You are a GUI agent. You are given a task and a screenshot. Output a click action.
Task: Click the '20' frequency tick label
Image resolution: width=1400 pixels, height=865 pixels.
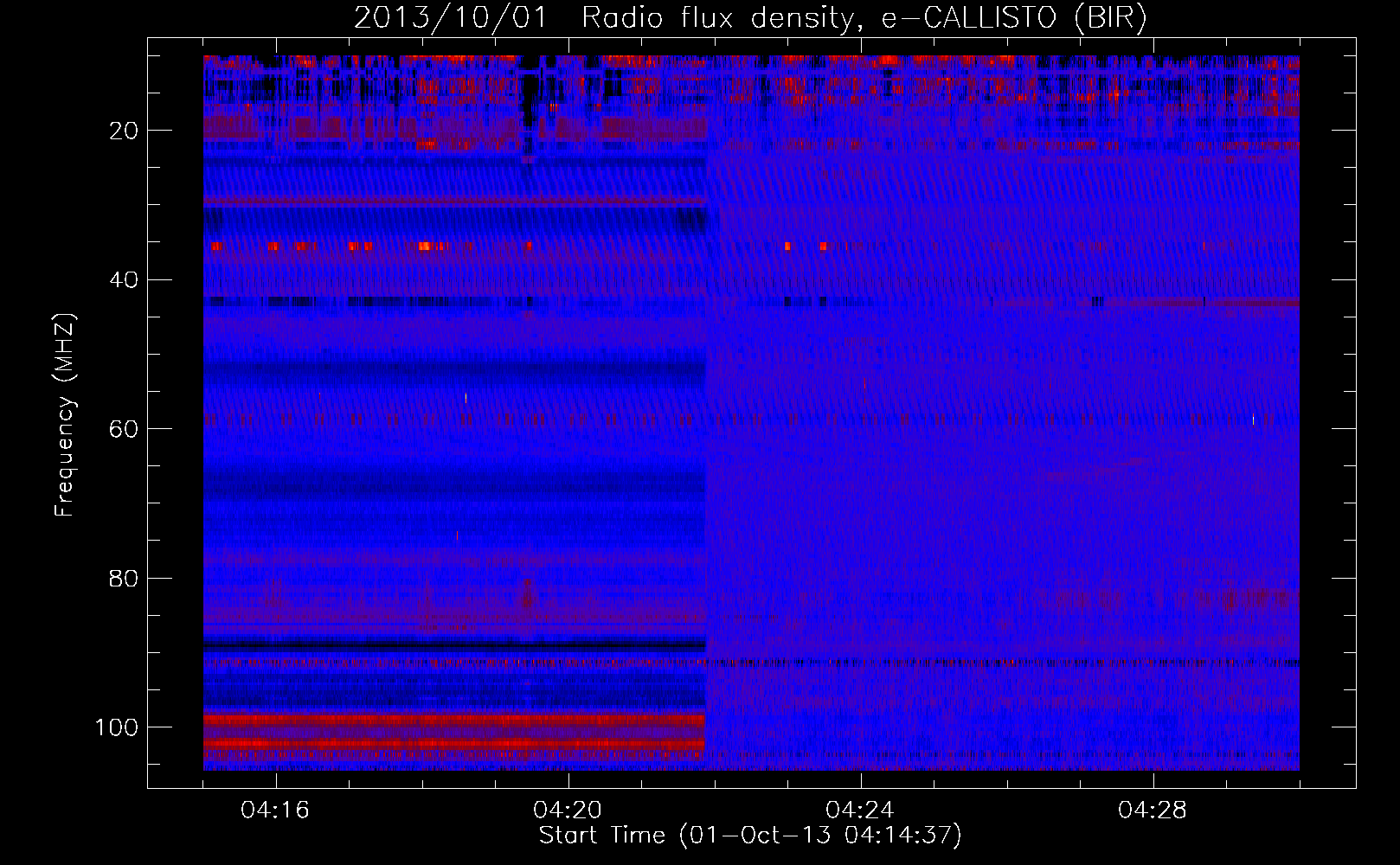(124, 131)
